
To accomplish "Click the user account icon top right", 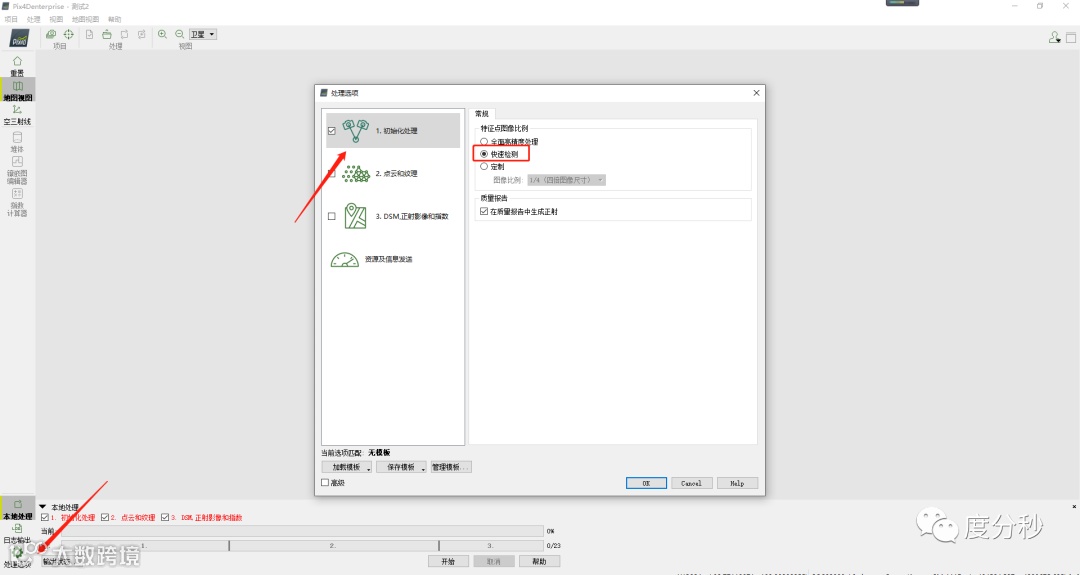I will click(x=1054, y=38).
